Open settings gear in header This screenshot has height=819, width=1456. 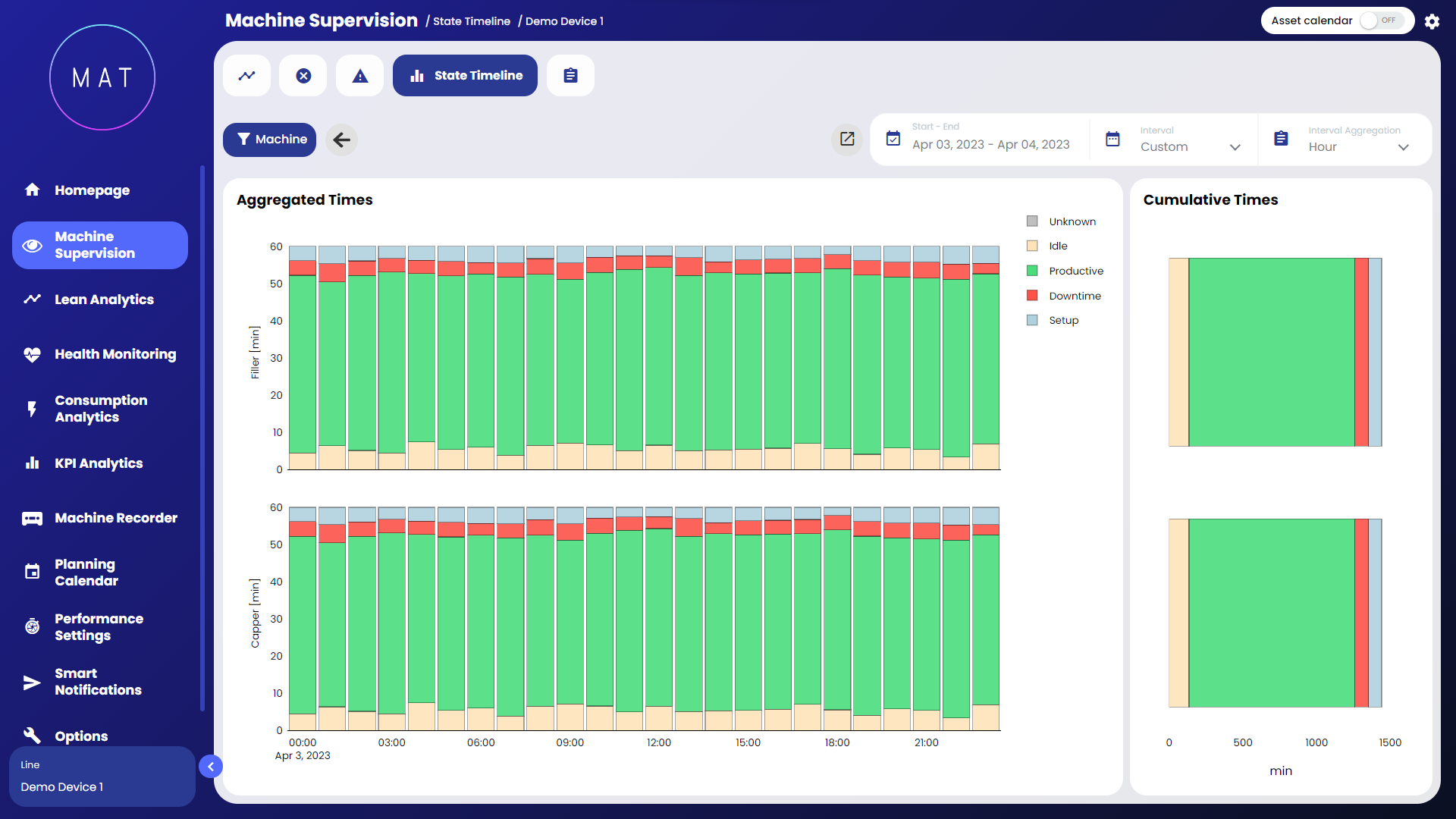click(1432, 21)
